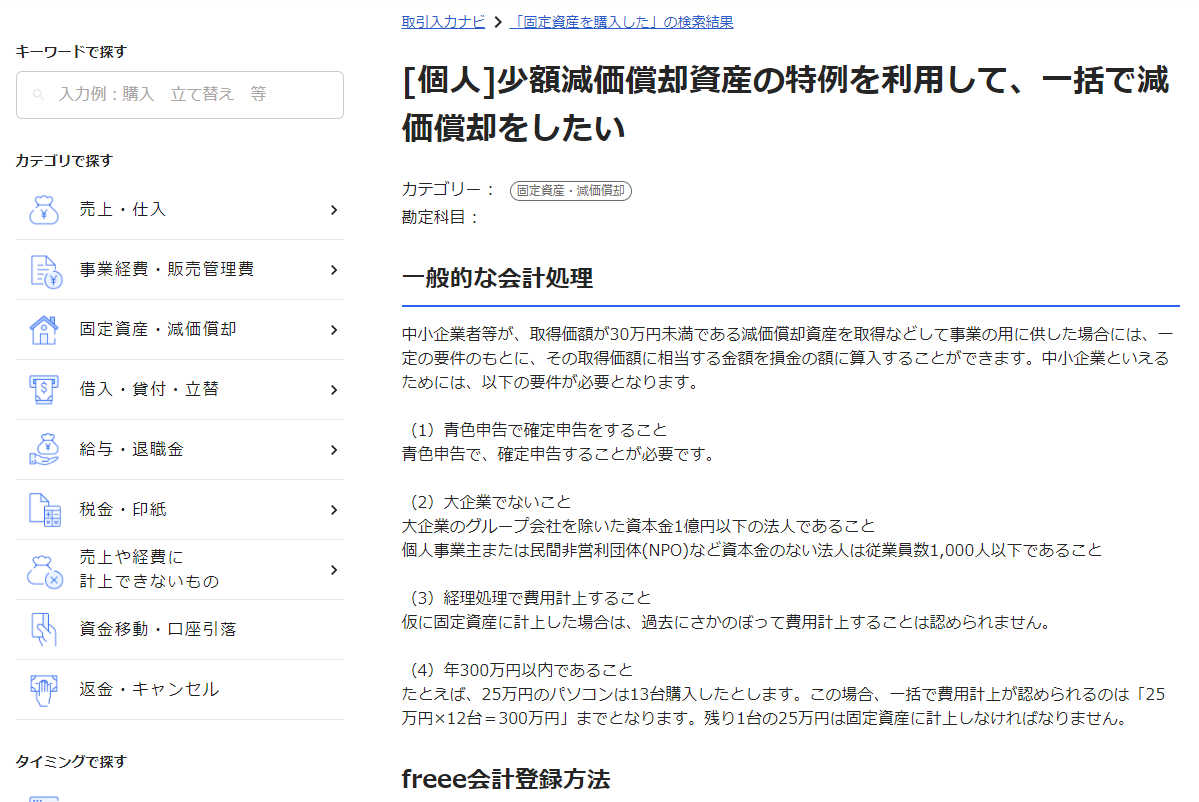The height and width of the screenshot is (802, 1199).
Task: Click the freee会計登録方法 heading
Action: point(505,779)
